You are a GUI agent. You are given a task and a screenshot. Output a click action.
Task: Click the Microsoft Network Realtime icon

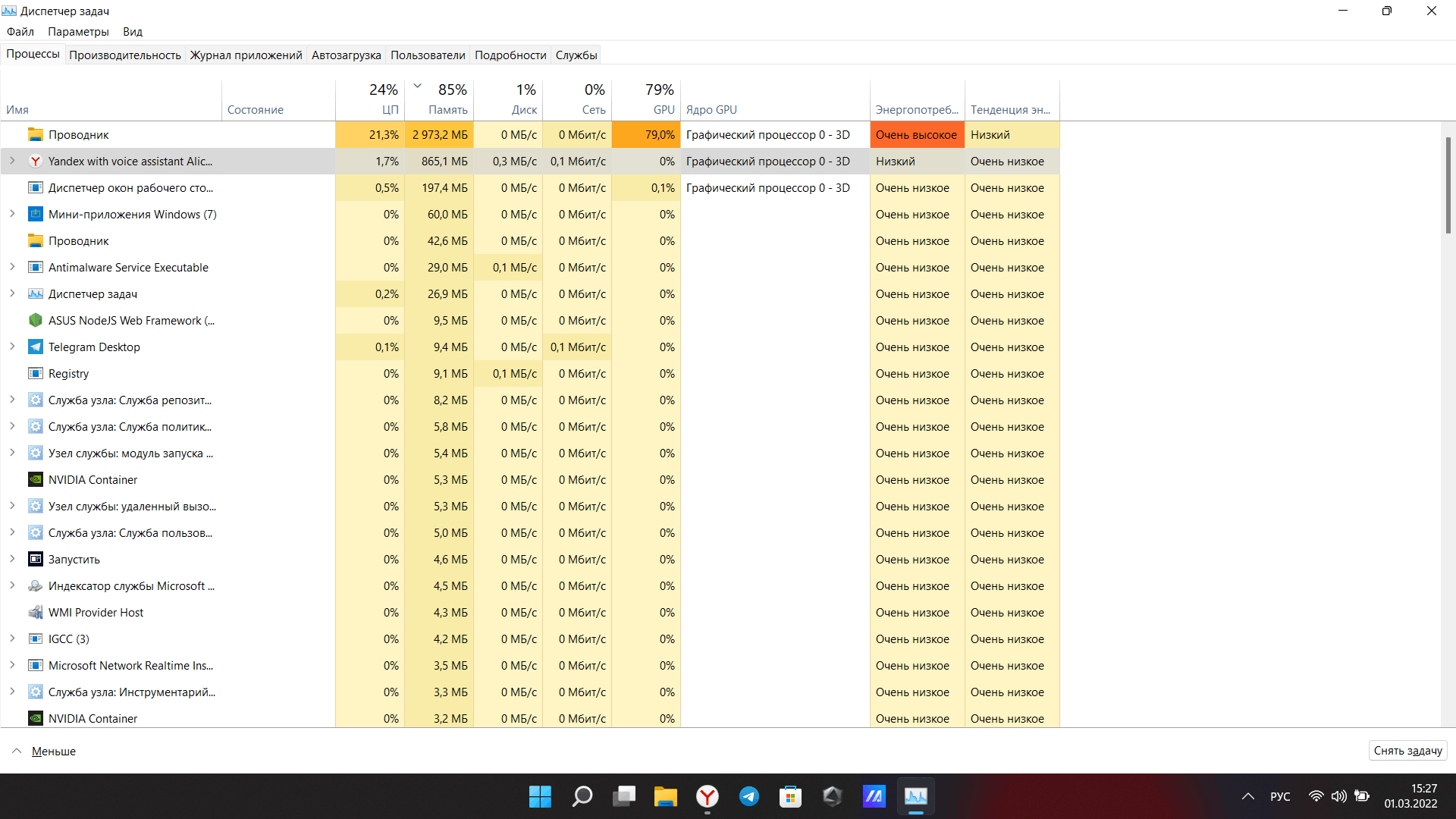[x=36, y=665]
